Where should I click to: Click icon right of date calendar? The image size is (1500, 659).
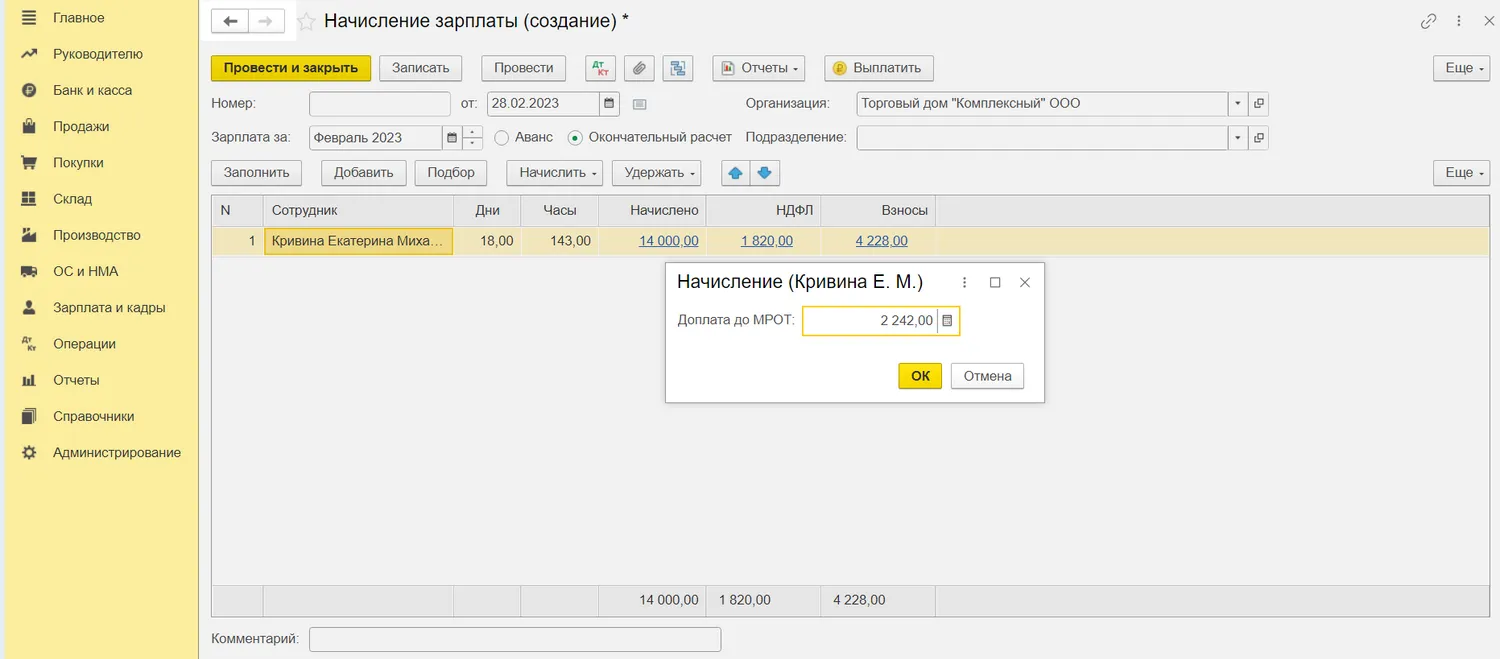pyautogui.click(x=640, y=103)
